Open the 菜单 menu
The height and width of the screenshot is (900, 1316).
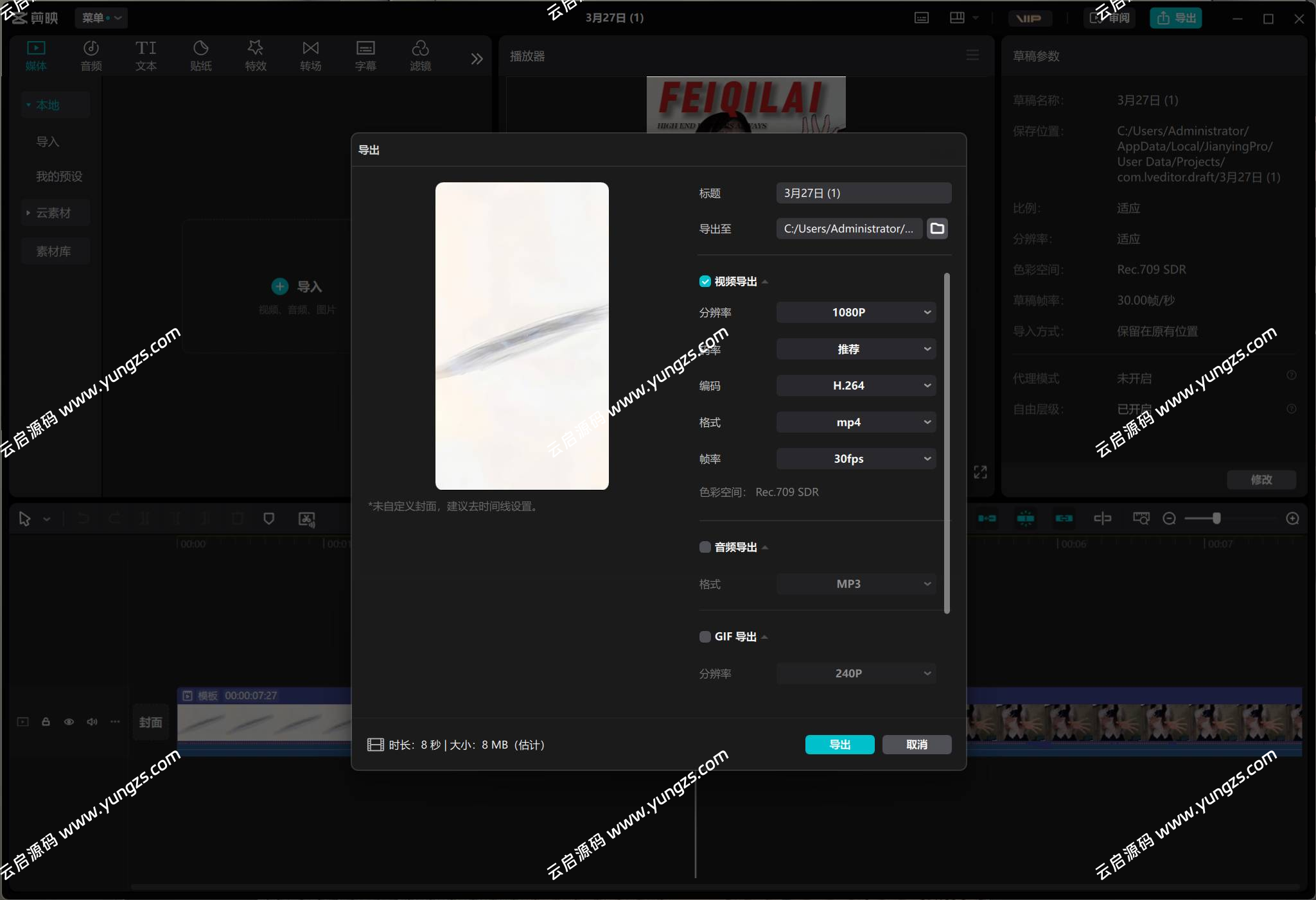pyautogui.click(x=100, y=17)
